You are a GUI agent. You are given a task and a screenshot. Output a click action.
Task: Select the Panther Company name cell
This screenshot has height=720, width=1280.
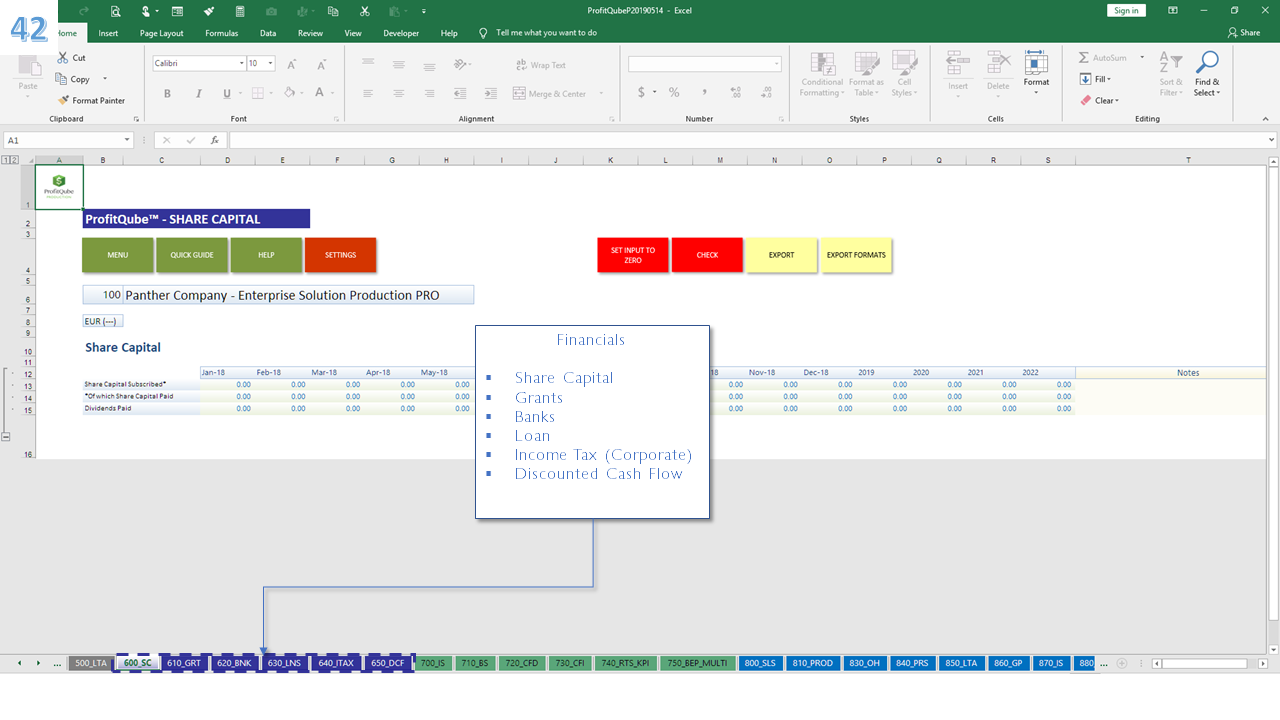click(x=298, y=295)
